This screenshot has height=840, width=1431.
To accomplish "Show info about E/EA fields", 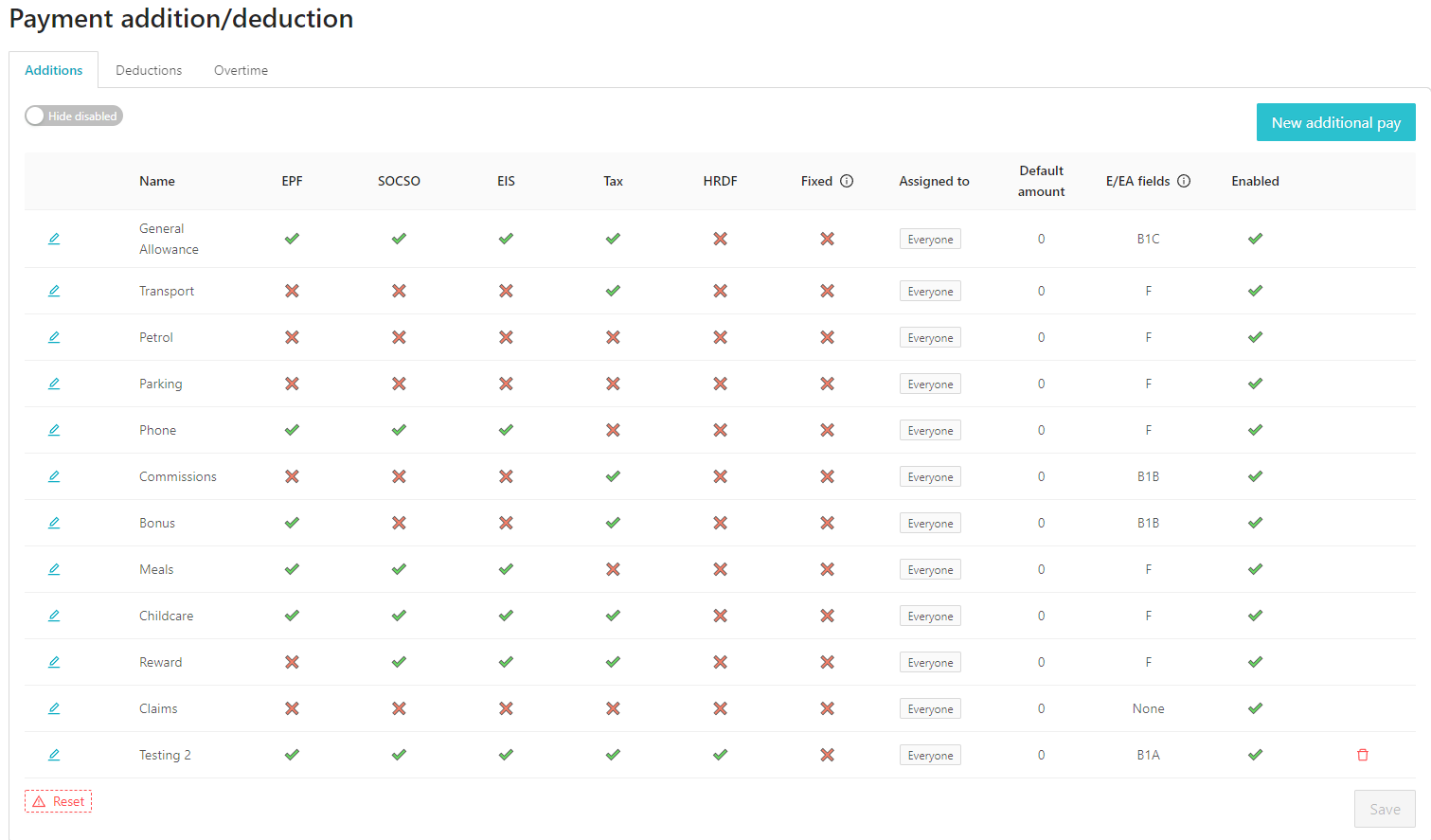I will 1184,181.
